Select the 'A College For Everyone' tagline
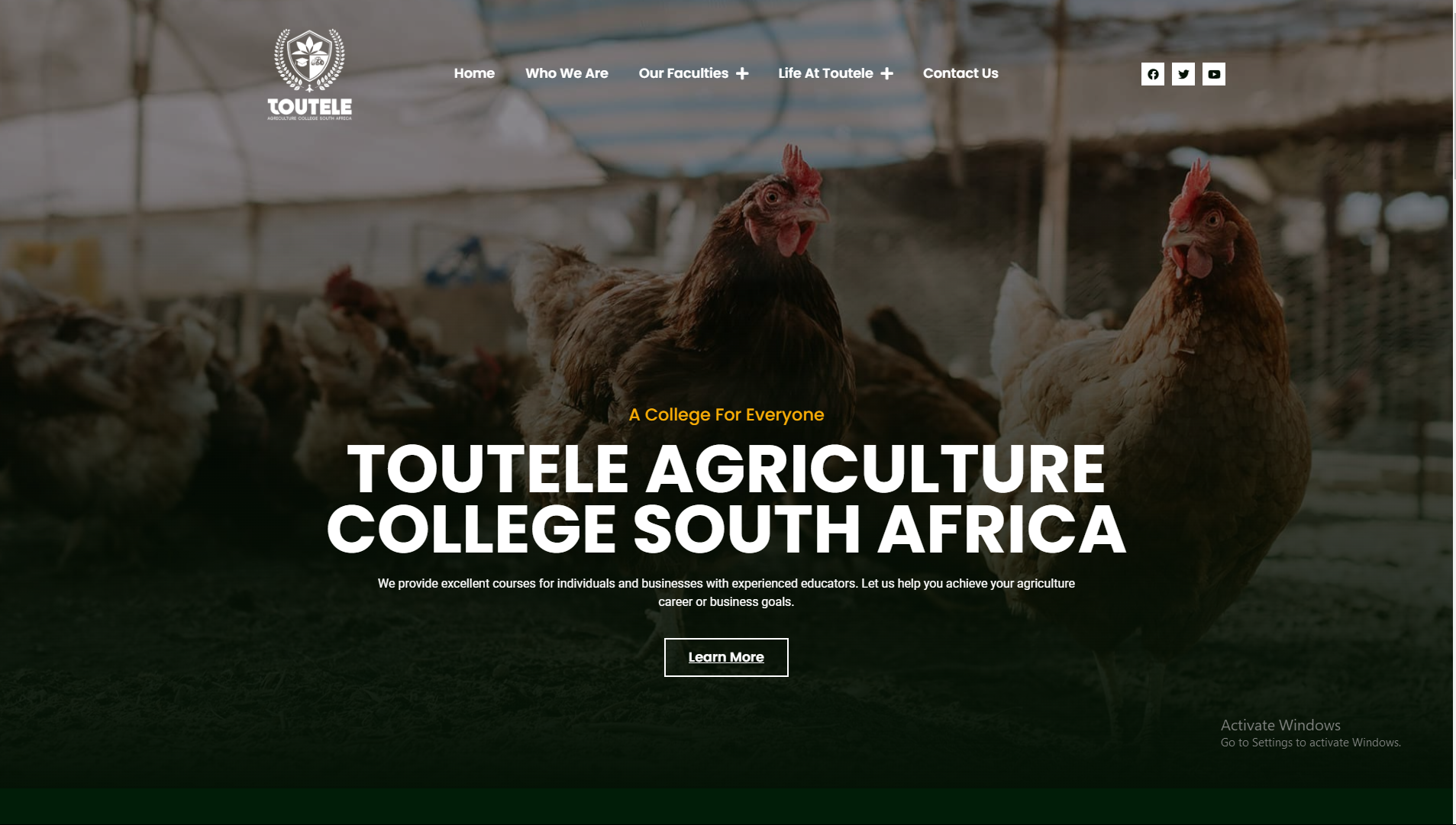This screenshot has width=1456, height=825. point(726,414)
